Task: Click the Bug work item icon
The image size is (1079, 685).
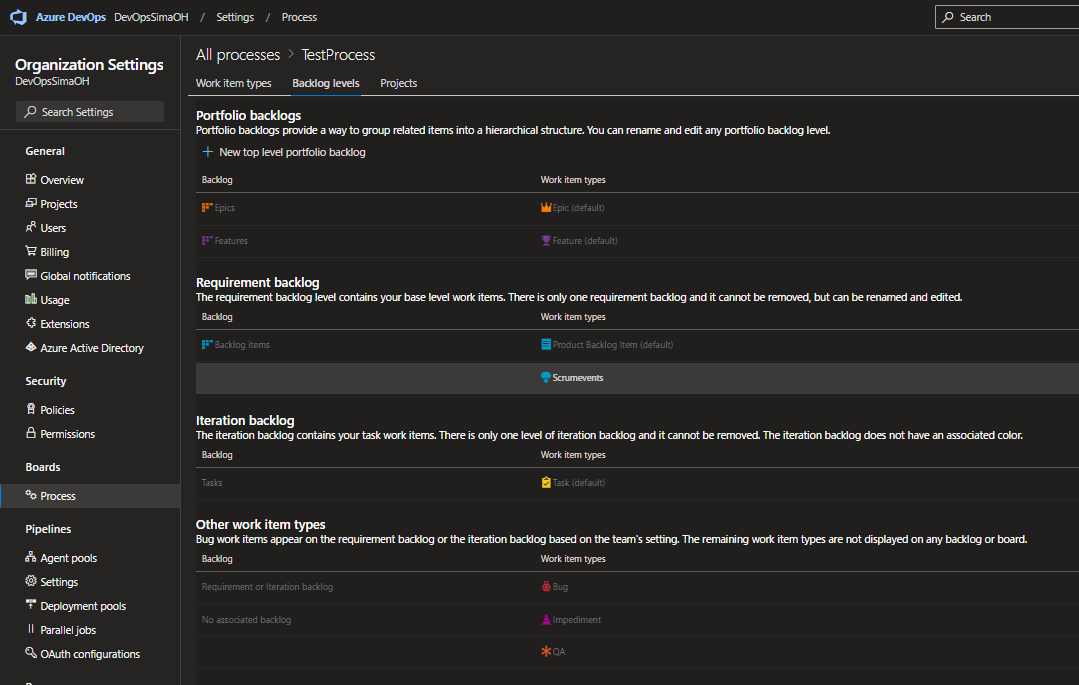Action: (x=546, y=587)
